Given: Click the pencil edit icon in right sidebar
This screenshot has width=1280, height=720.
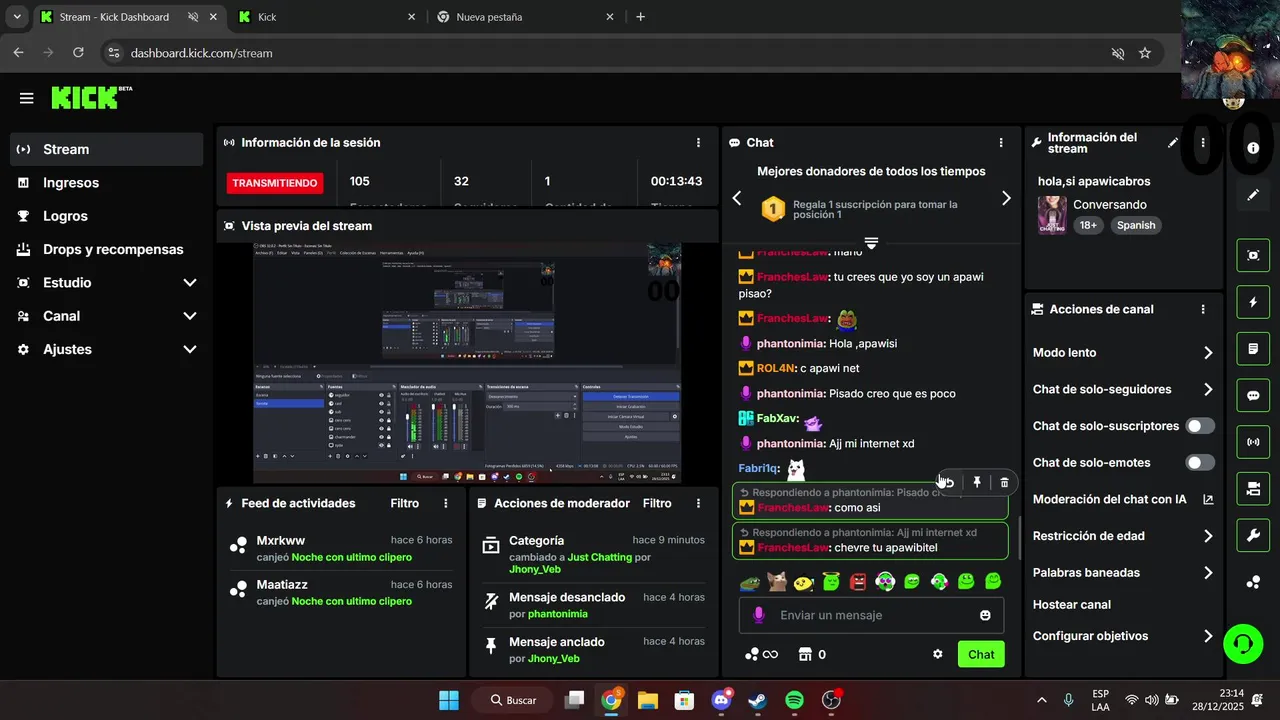Looking at the screenshot, I should (1253, 195).
